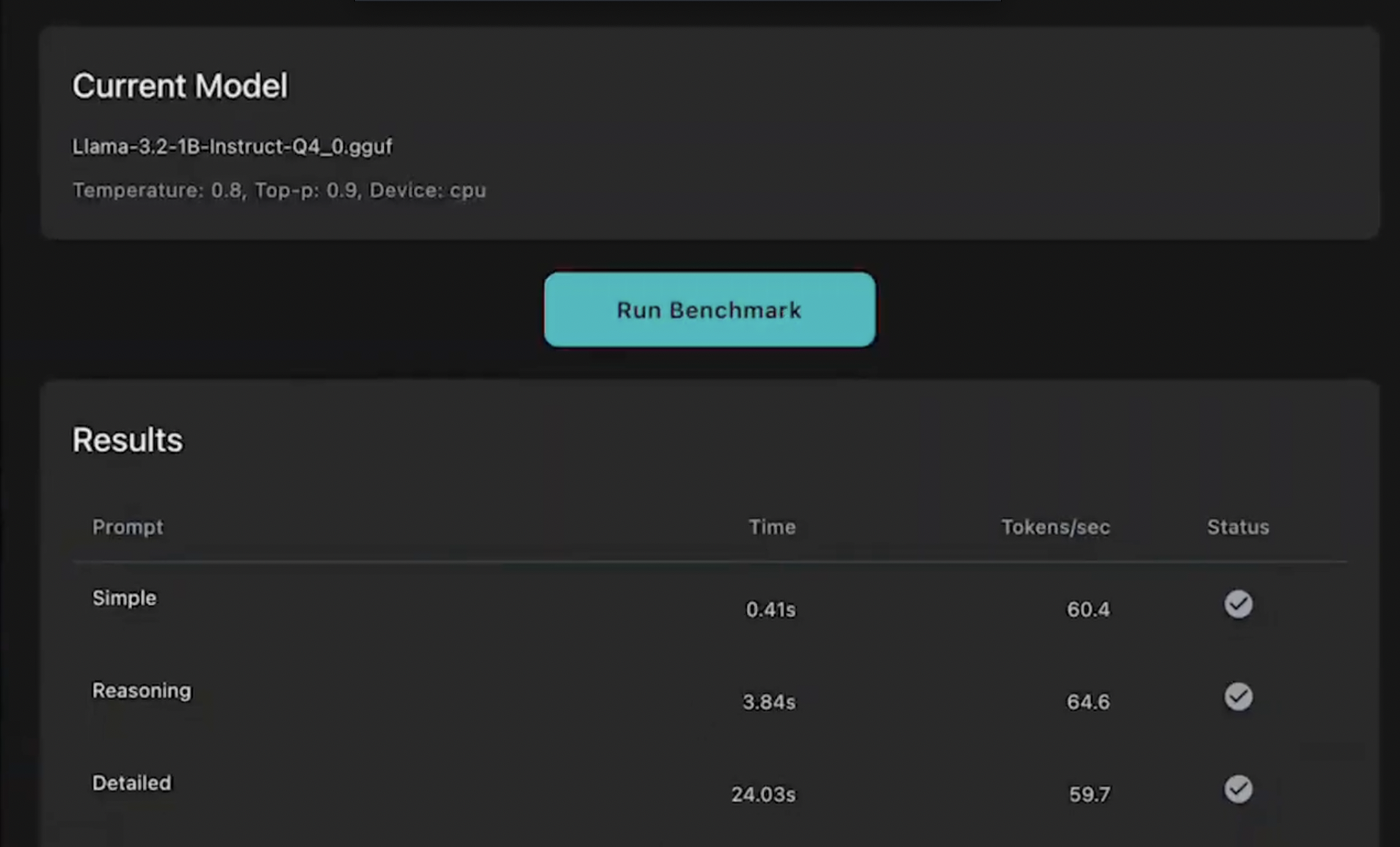Select the Tokens/sec column header
Image resolution: width=1400 pixels, height=847 pixels.
point(1055,527)
